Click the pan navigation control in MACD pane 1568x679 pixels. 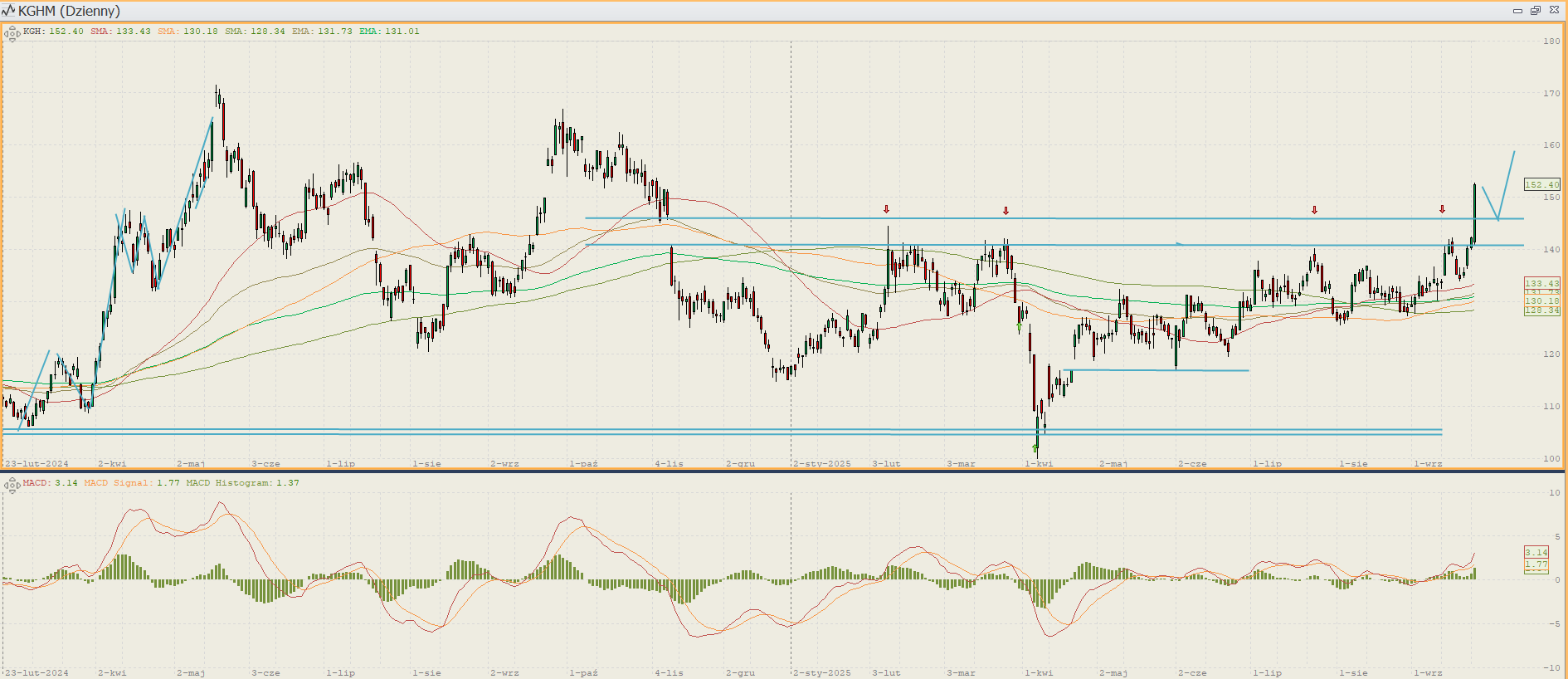pos(12,486)
